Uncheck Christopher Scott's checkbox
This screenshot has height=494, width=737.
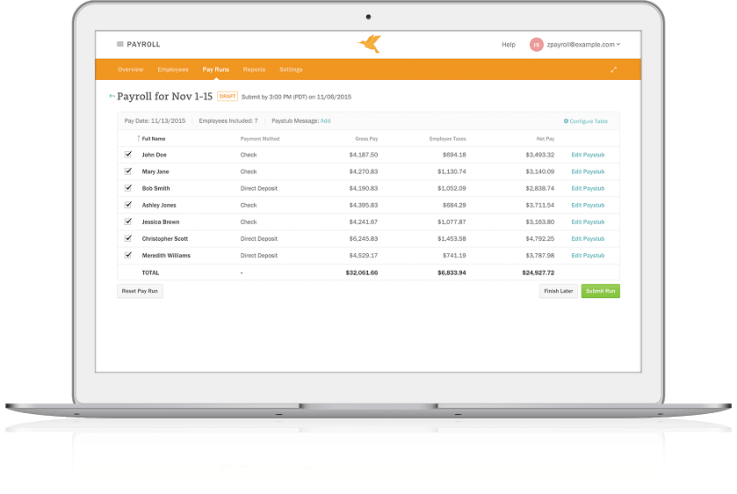pos(128,238)
